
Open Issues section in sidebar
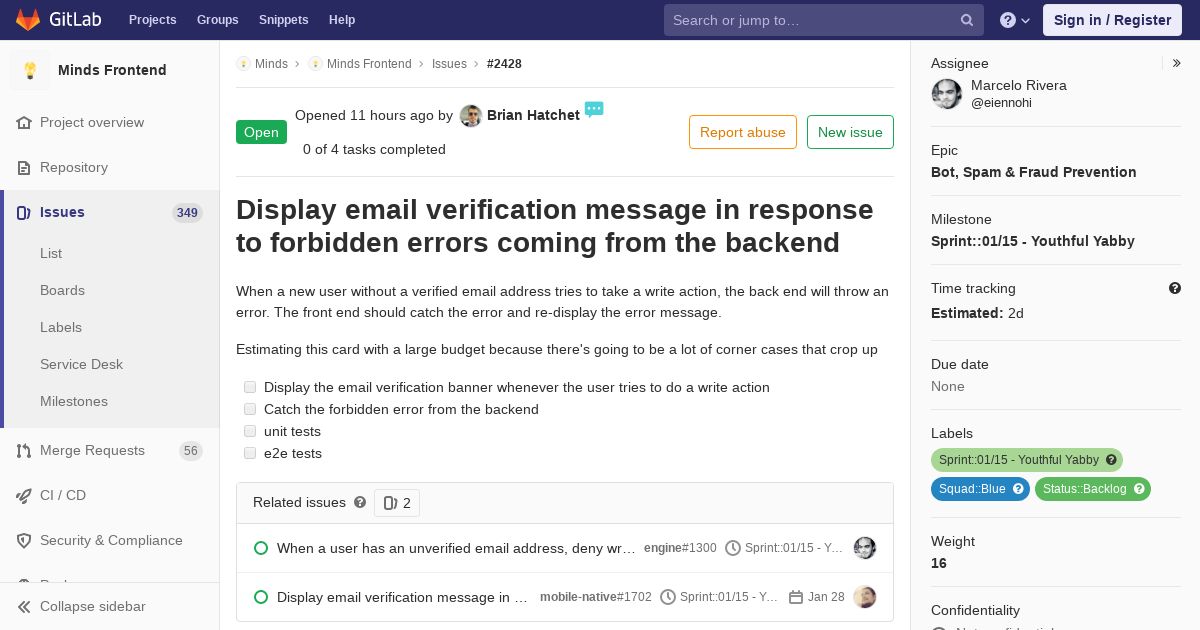62,212
